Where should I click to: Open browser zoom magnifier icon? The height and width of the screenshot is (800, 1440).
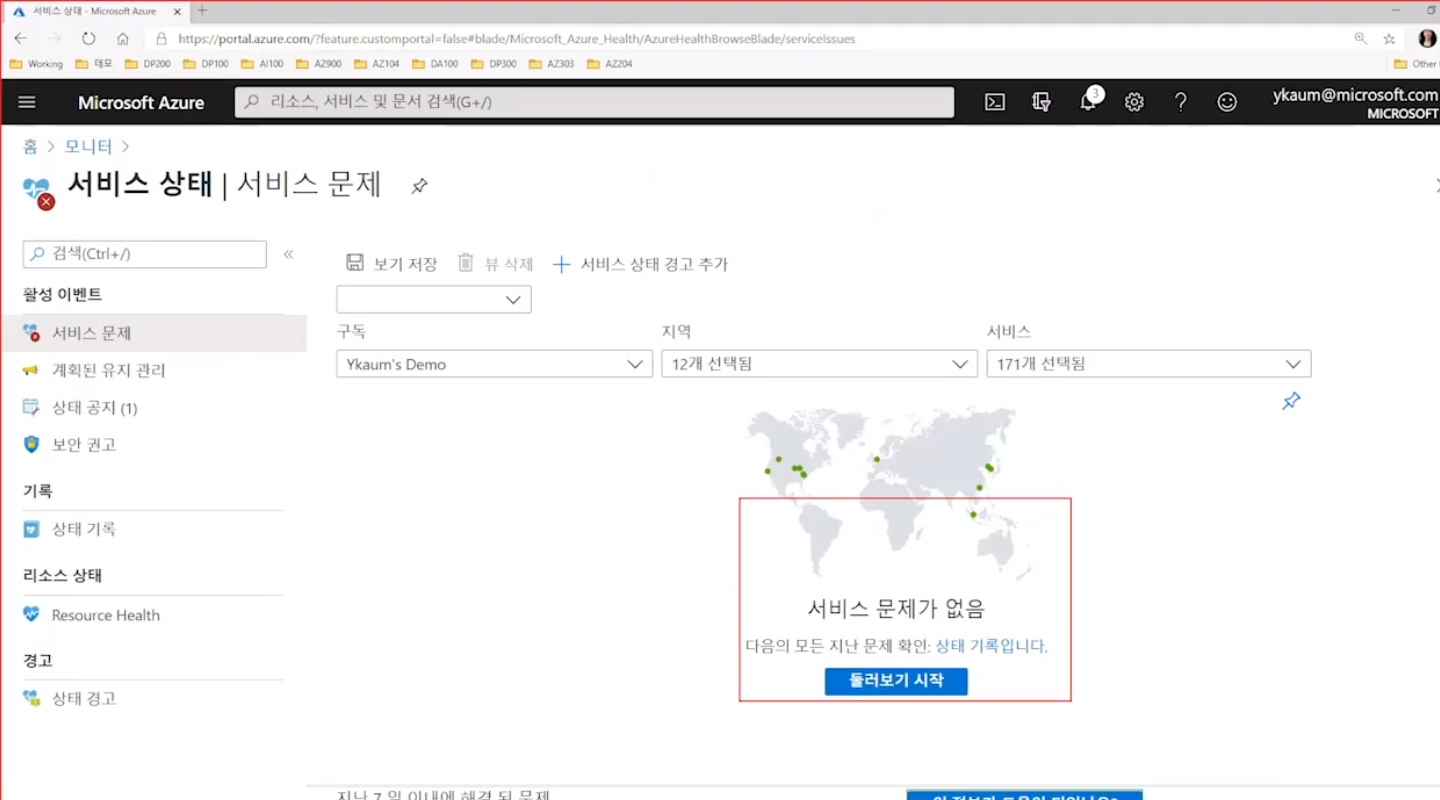[x=1360, y=38]
